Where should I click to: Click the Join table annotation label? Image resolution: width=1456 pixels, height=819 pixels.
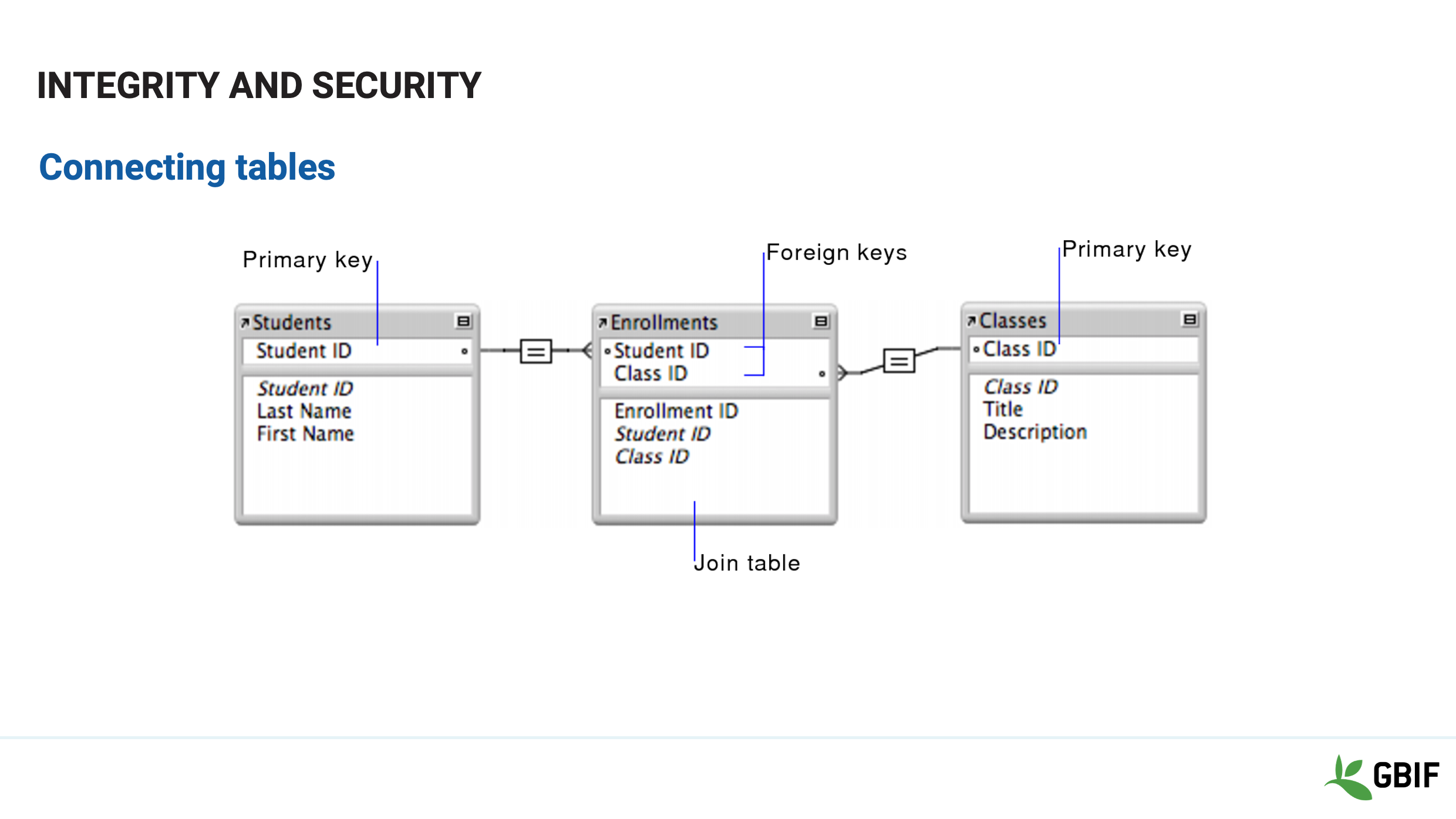747,563
